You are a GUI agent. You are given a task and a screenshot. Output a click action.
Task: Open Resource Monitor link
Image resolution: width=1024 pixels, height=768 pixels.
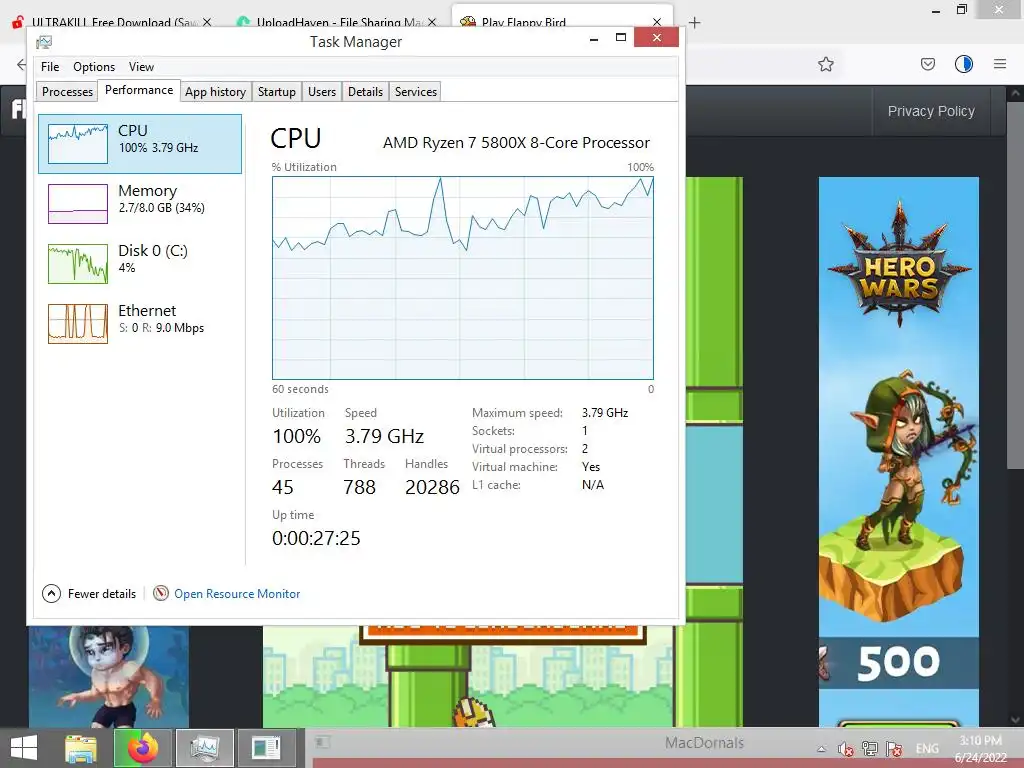(237, 594)
